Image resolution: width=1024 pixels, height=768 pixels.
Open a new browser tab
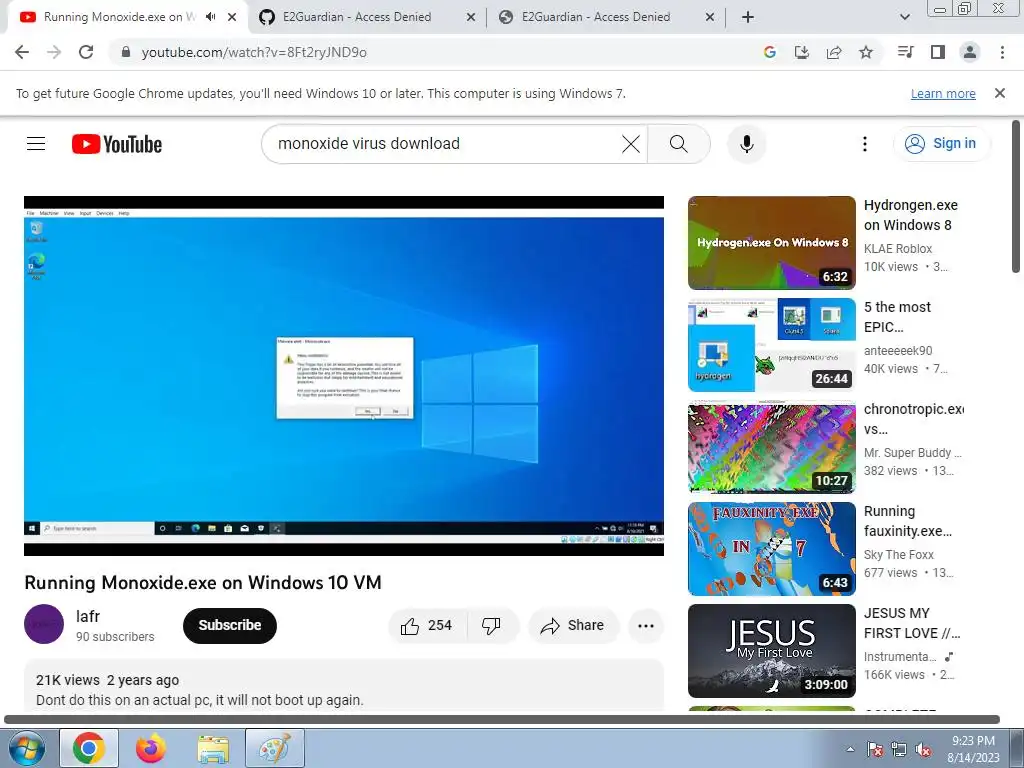(748, 17)
